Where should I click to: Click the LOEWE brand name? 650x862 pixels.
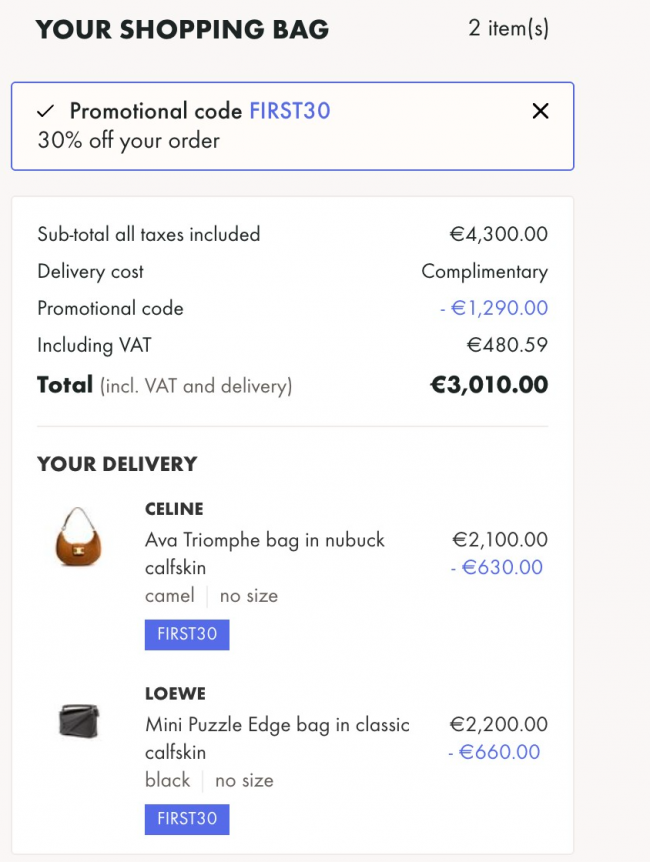[x=175, y=693]
